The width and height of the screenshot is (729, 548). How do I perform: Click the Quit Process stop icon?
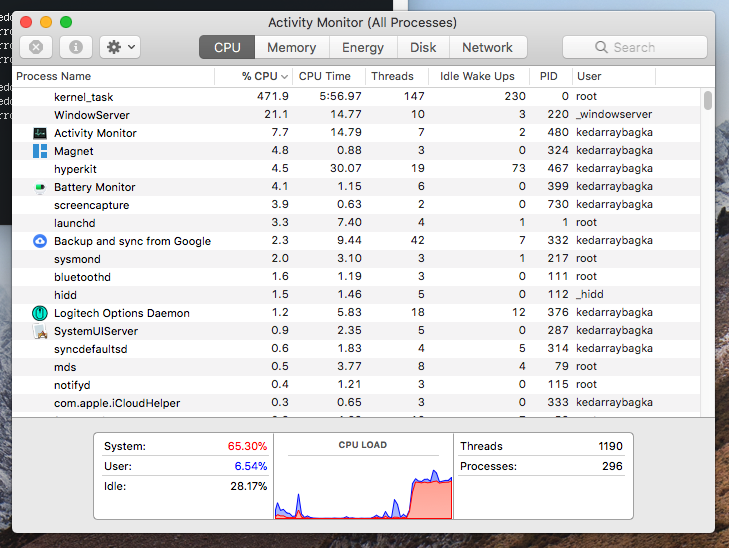point(36,47)
